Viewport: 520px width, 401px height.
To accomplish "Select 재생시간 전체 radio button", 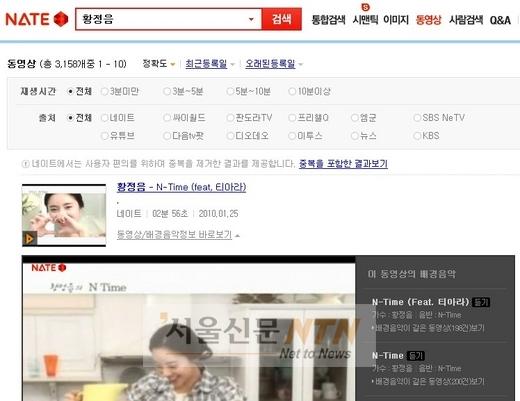I will tap(70, 91).
